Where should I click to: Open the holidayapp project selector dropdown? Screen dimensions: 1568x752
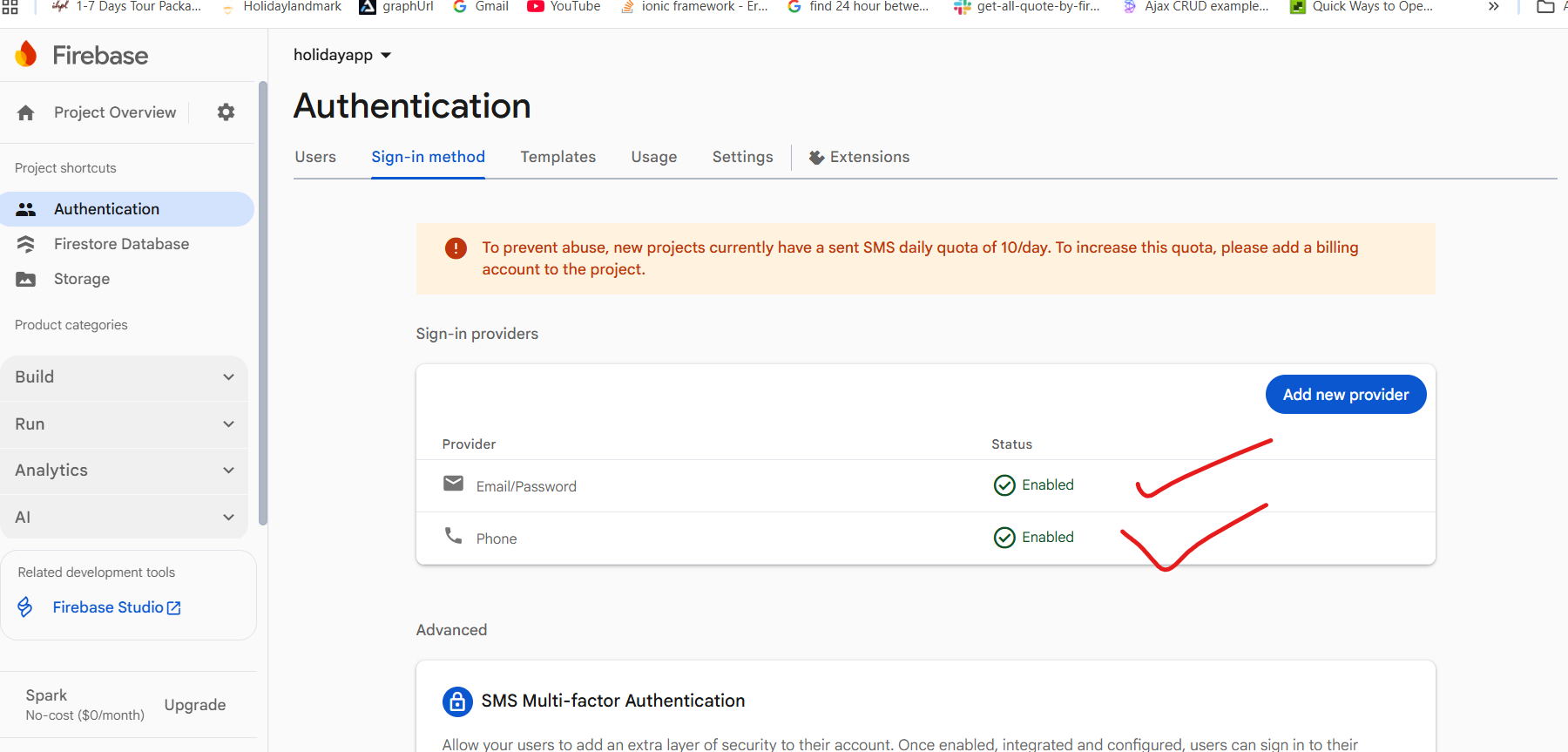click(342, 55)
